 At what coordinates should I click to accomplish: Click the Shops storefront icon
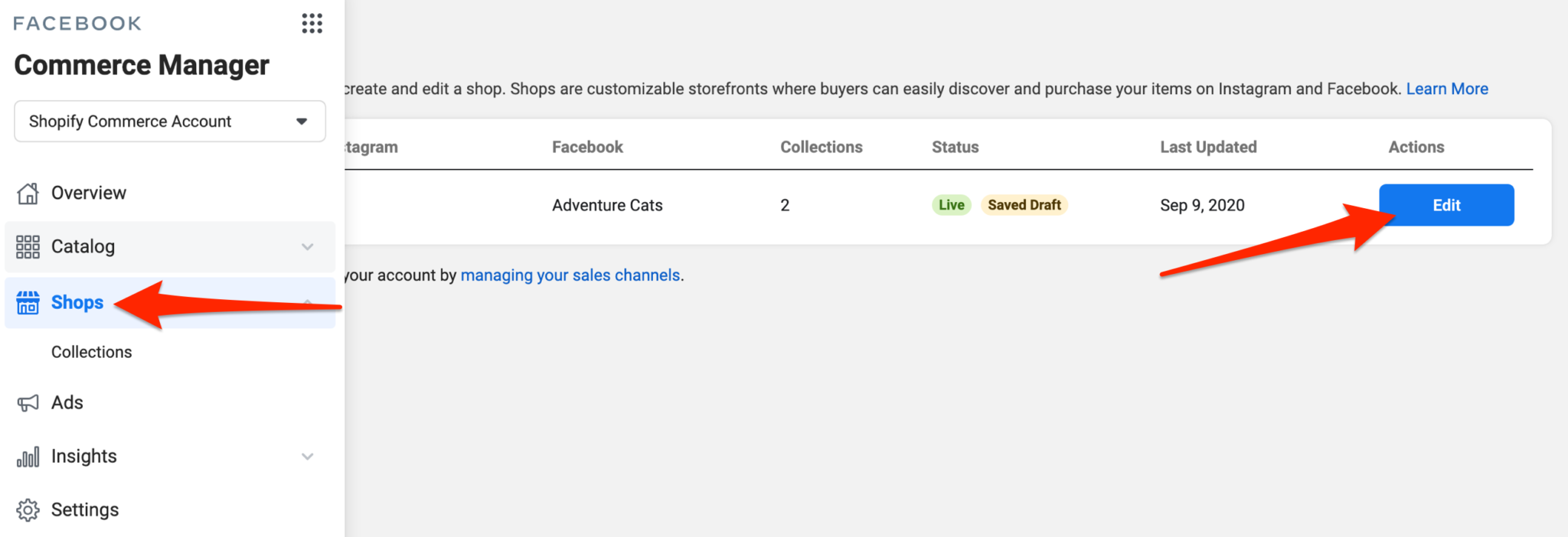tap(28, 303)
